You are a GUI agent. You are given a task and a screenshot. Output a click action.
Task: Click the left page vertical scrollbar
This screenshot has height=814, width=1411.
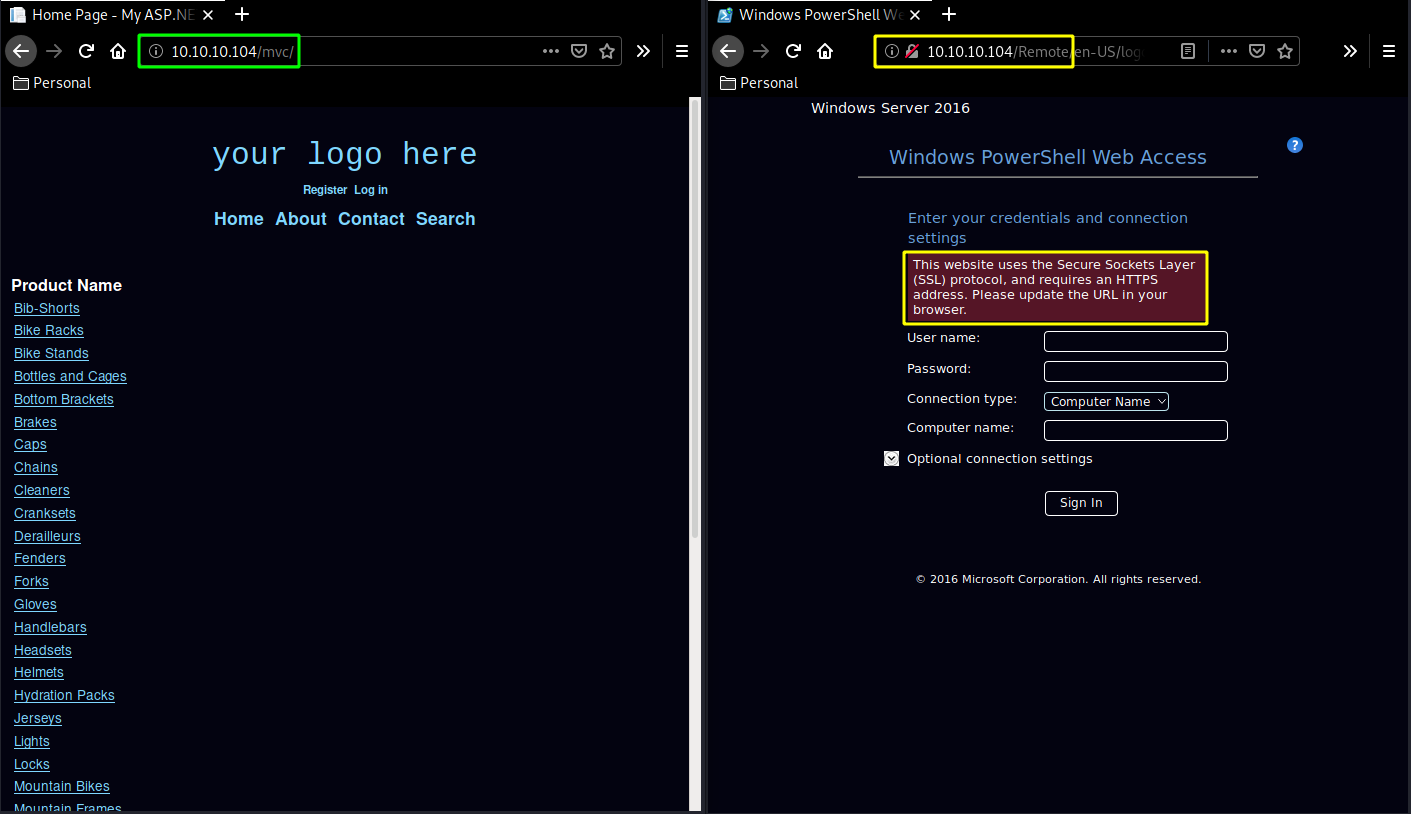click(694, 320)
